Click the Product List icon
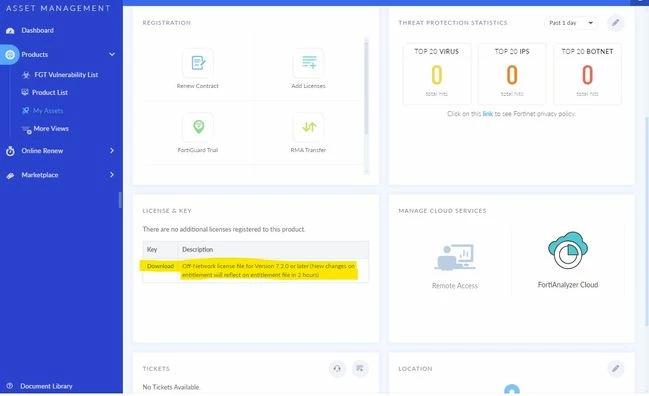Image resolution: width=649 pixels, height=396 pixels. tap(25, 92)
